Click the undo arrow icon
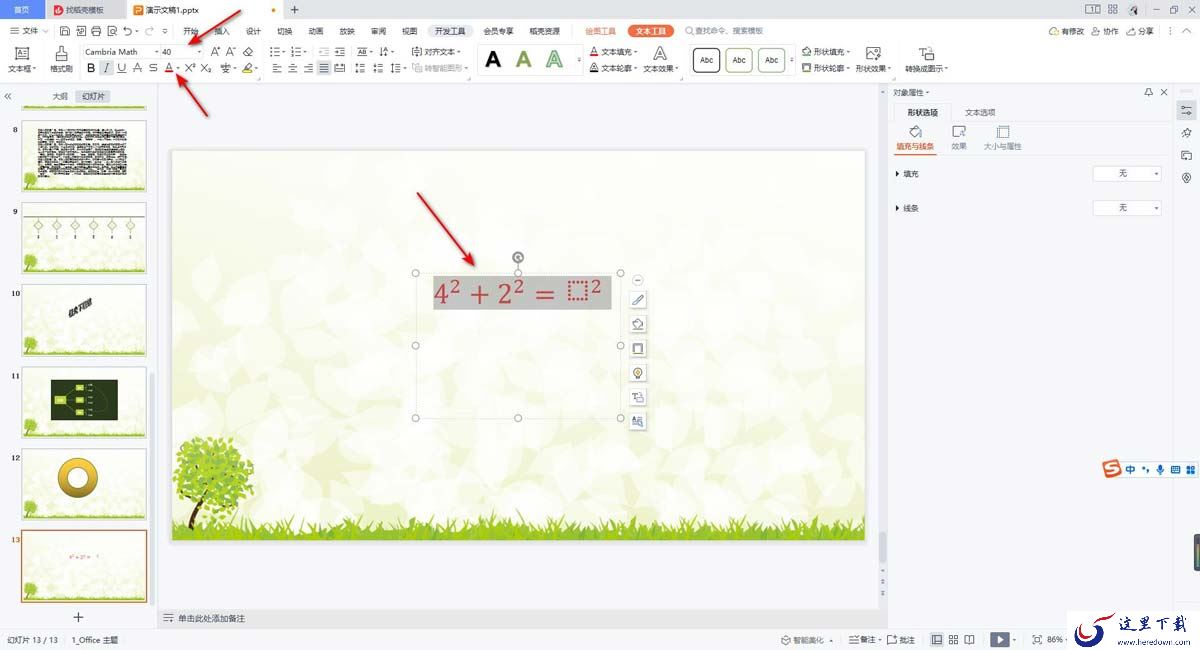 [129, 31]
